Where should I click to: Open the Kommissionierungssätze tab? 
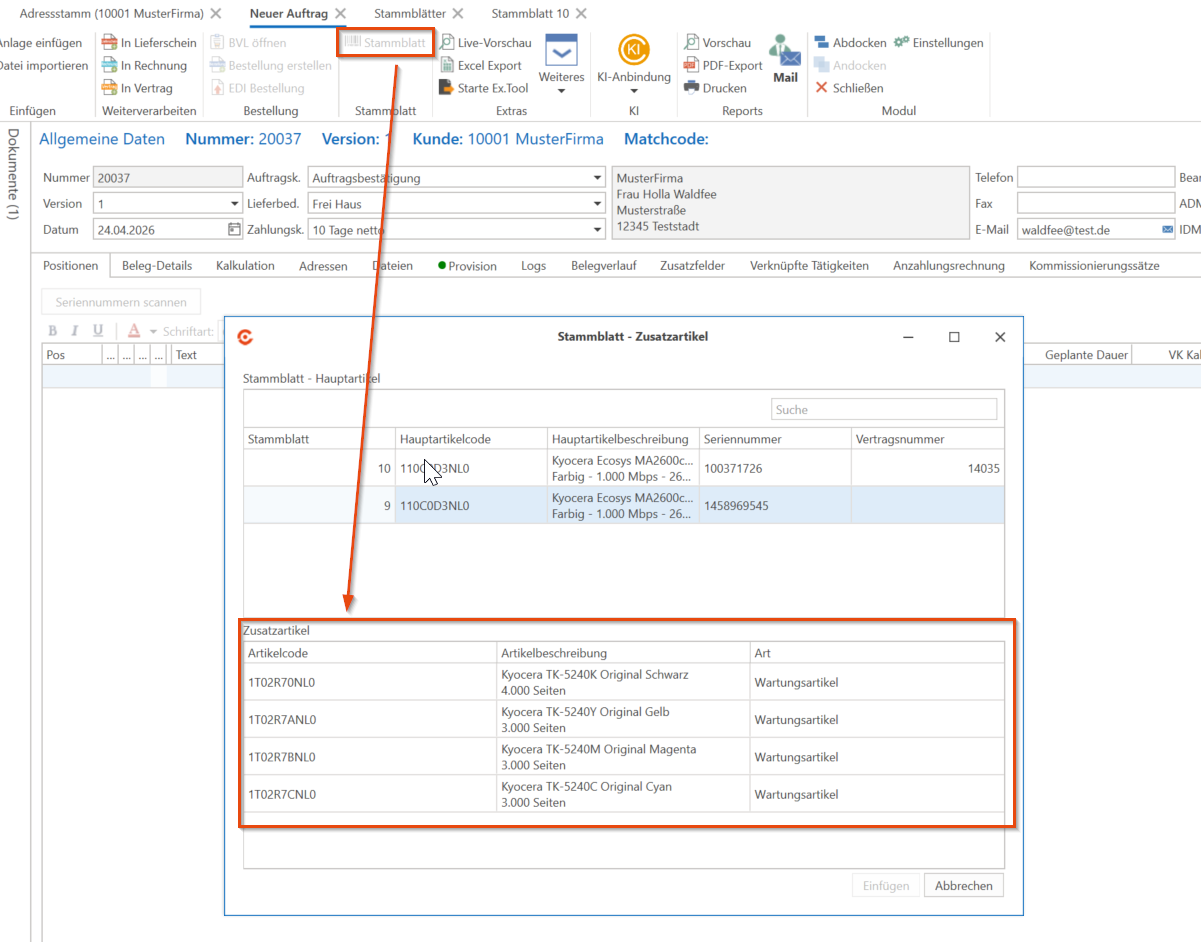pyautogui.click(x=1094, y=266)
